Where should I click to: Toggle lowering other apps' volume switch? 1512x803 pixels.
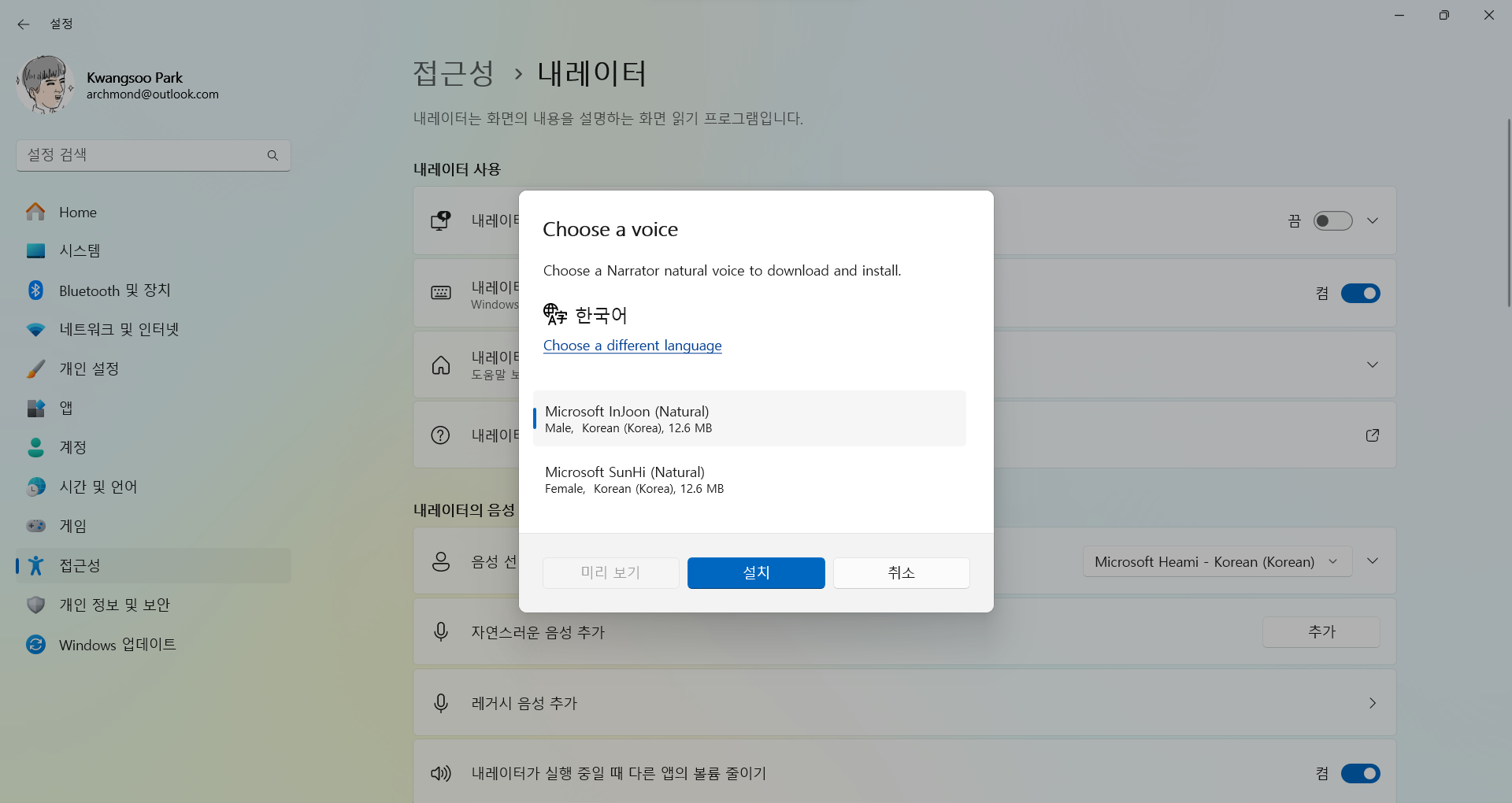(x=1361, y=774)
